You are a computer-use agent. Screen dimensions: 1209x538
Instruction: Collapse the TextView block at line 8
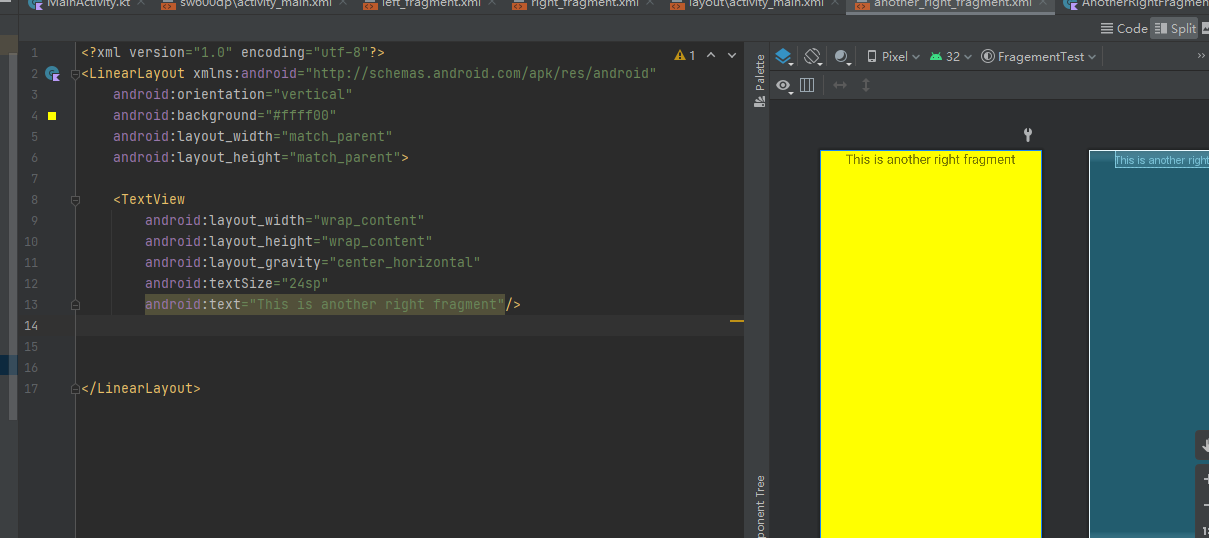coord(75,199)
